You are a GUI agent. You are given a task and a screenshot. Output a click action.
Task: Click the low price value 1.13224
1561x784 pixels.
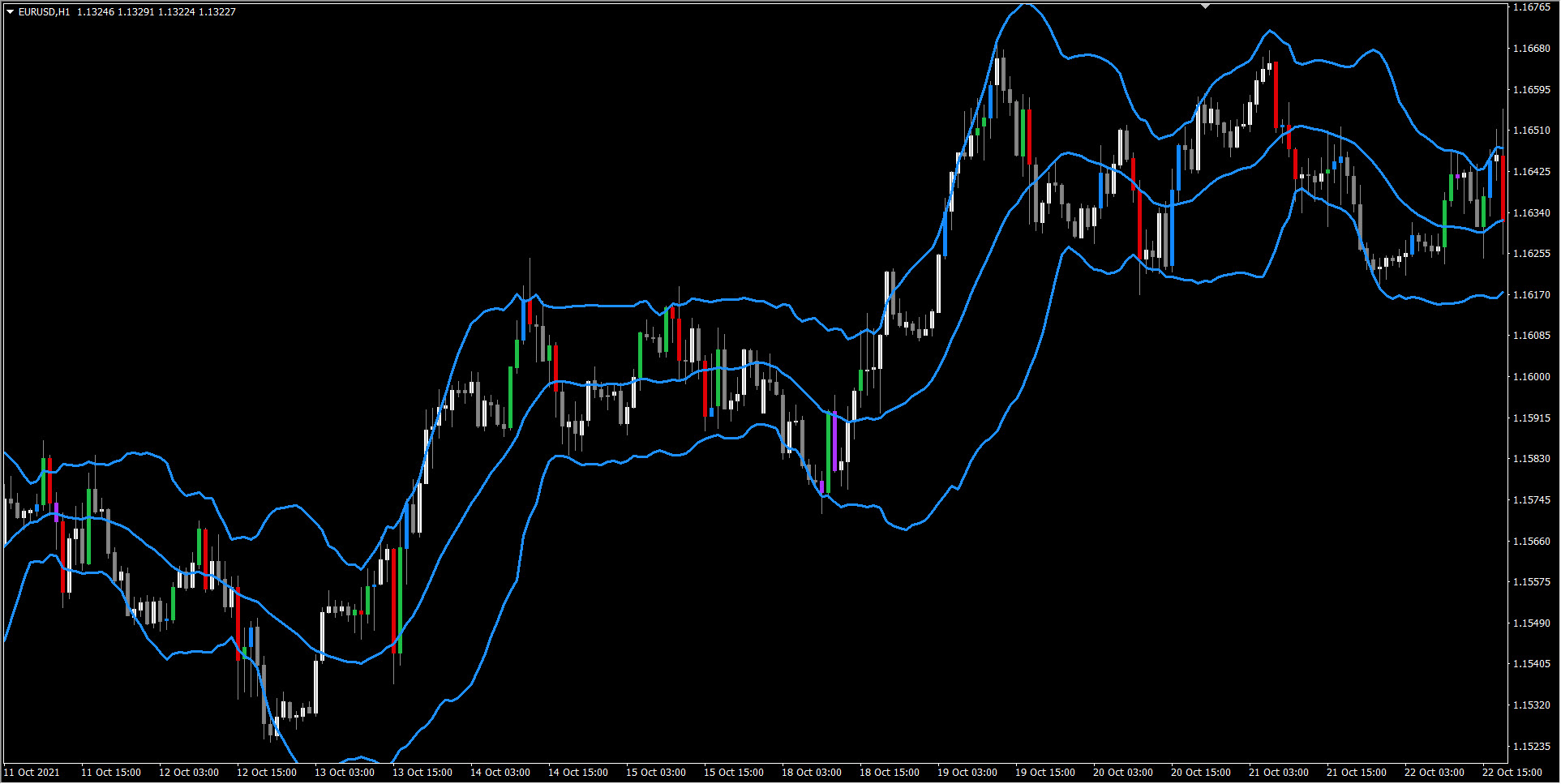[x=177, y=12]
